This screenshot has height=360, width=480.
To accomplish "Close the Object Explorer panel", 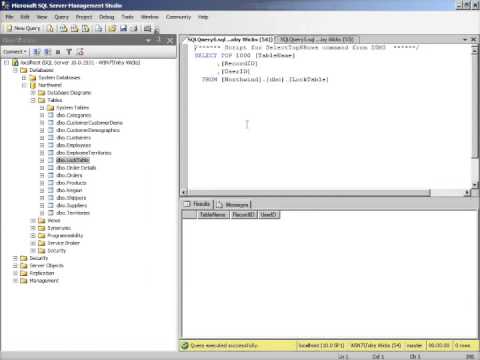I will (170, 41).
